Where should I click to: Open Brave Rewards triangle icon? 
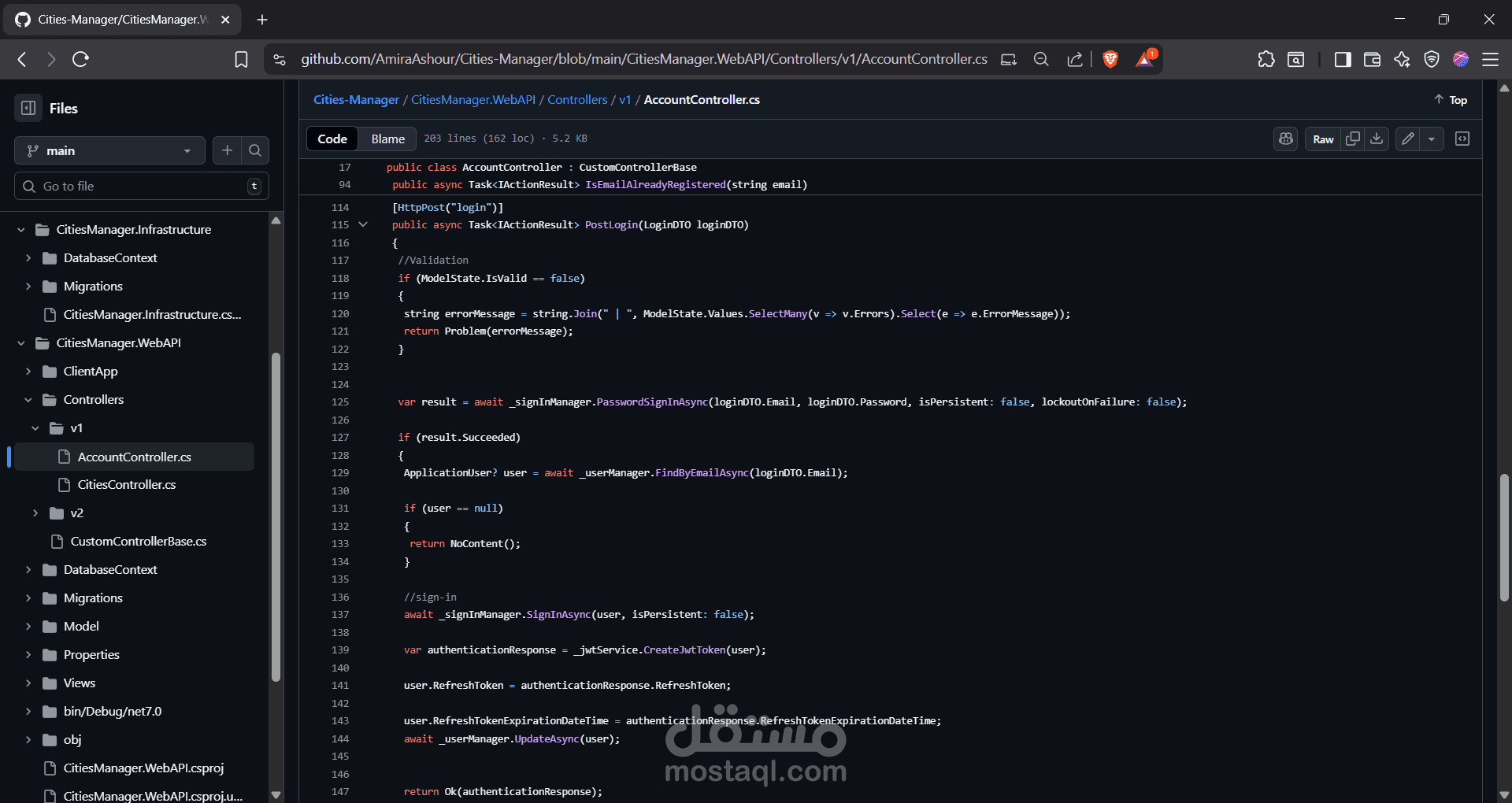1145,59
